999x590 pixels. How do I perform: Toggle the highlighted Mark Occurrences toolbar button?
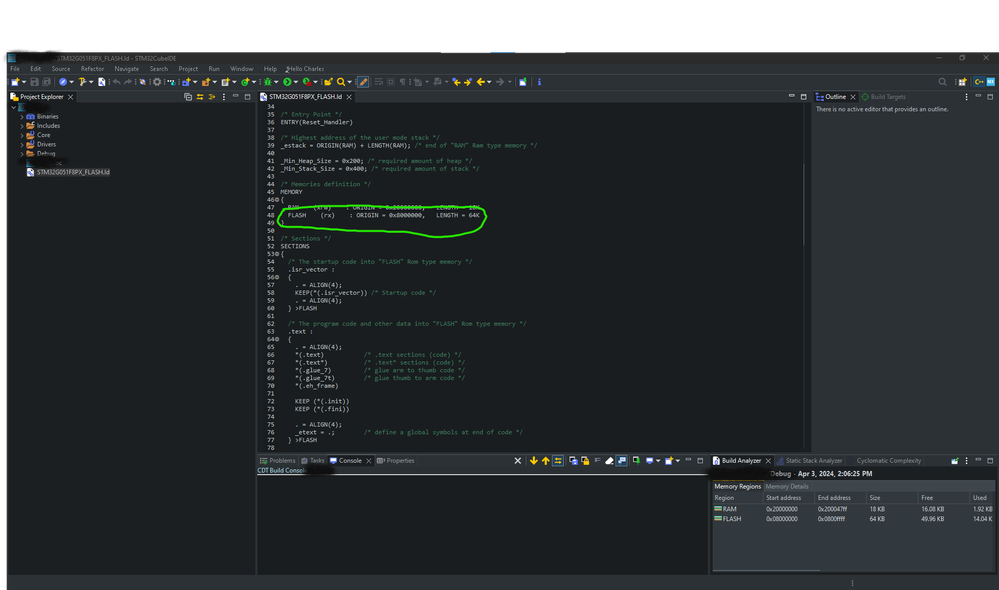363,81
